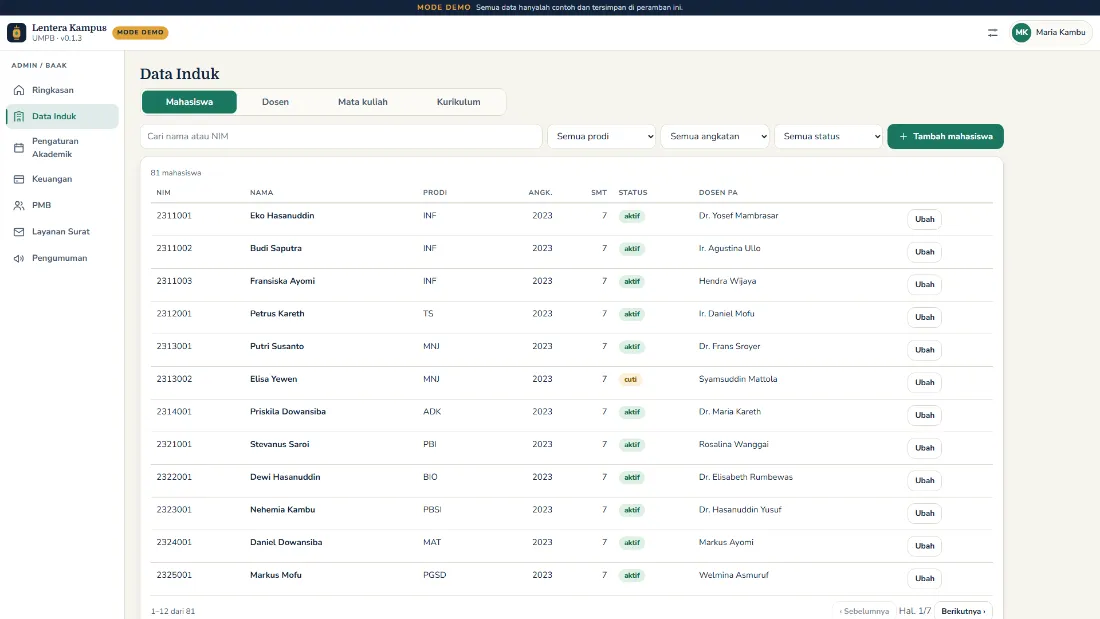Click Dr. Elisabeth Rumbewas in Dosen PA

[745, 477]
